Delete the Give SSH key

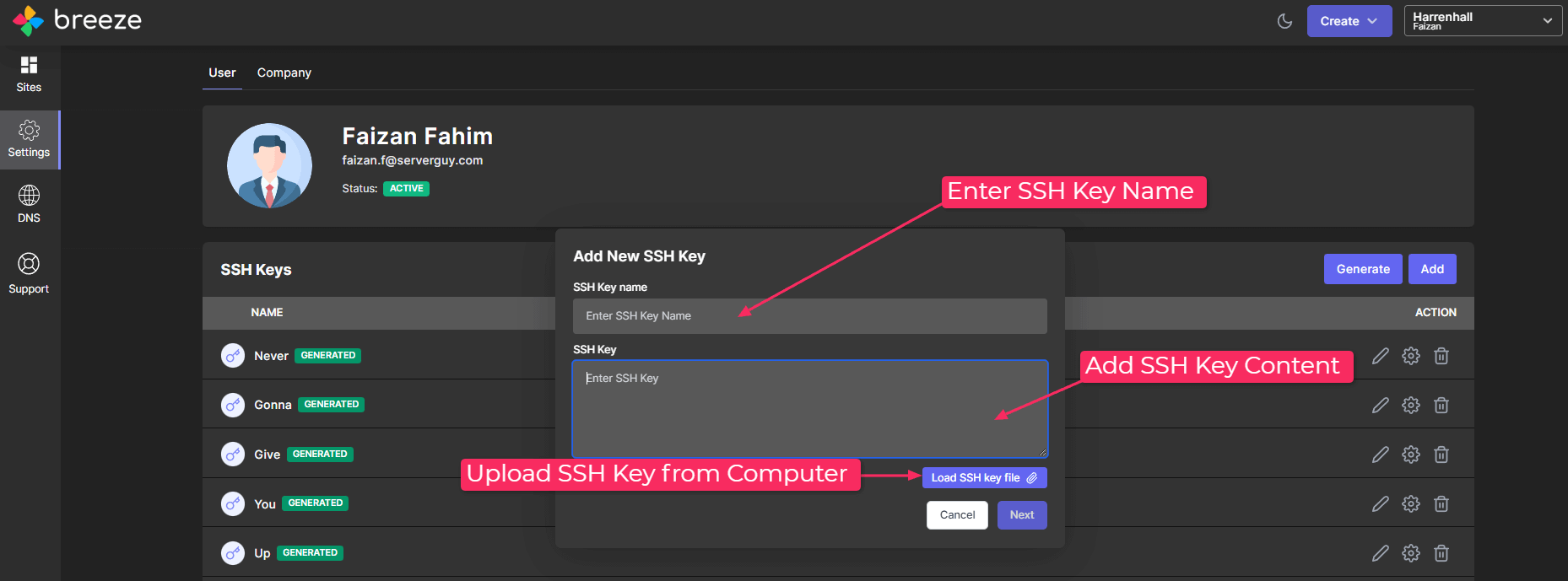pos(1441,455)
